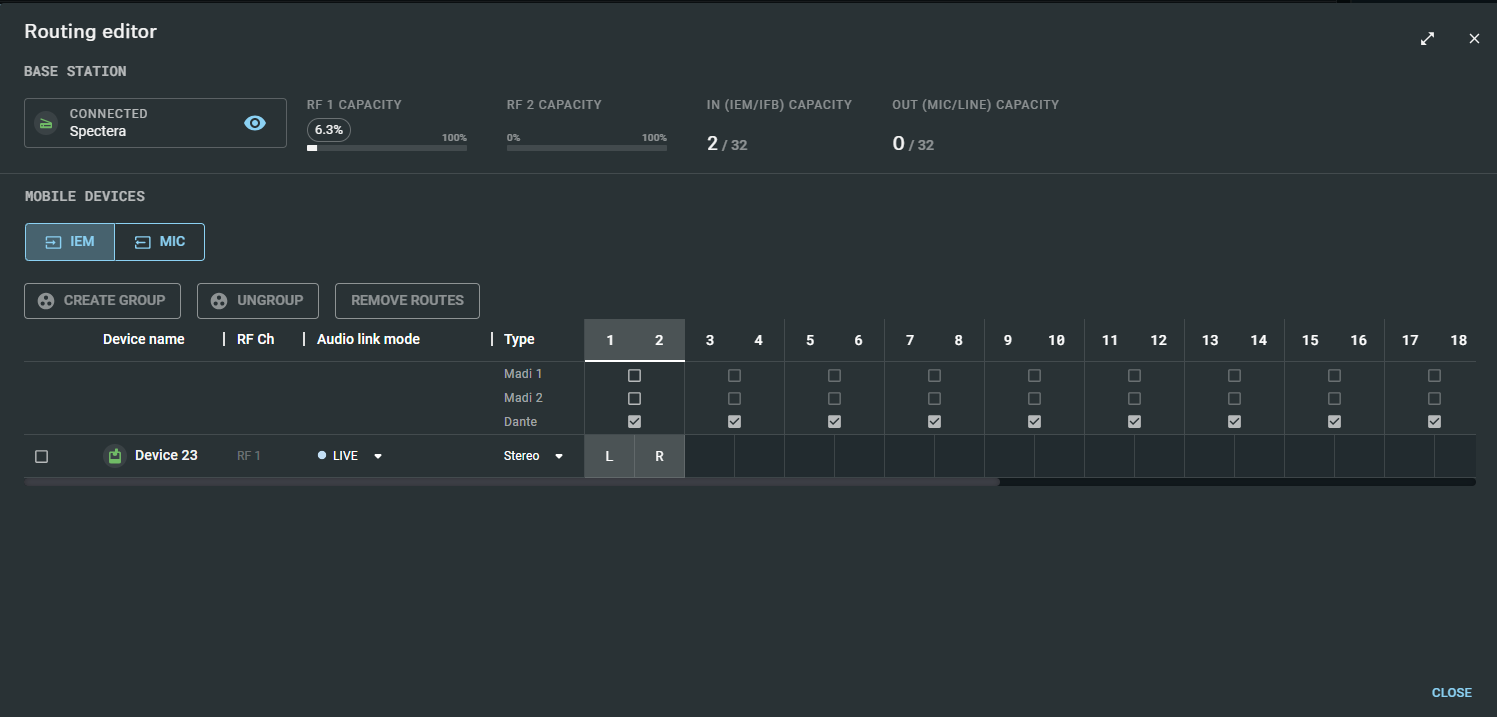The width and height of the screenshot is (1497, 717).
Task: Click the REMOVE ROUTES button
Action: [407, 300]
